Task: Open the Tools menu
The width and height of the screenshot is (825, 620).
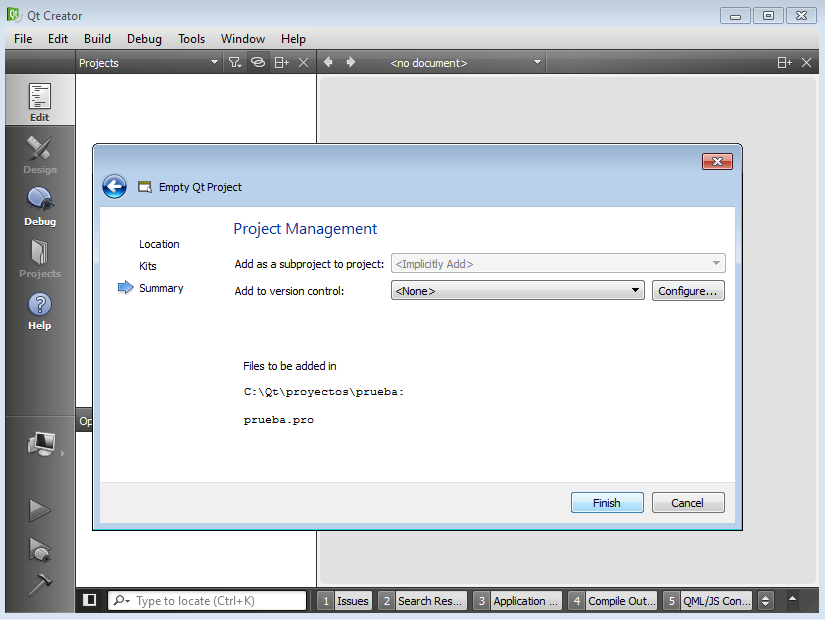Action: tap(191, 39)
